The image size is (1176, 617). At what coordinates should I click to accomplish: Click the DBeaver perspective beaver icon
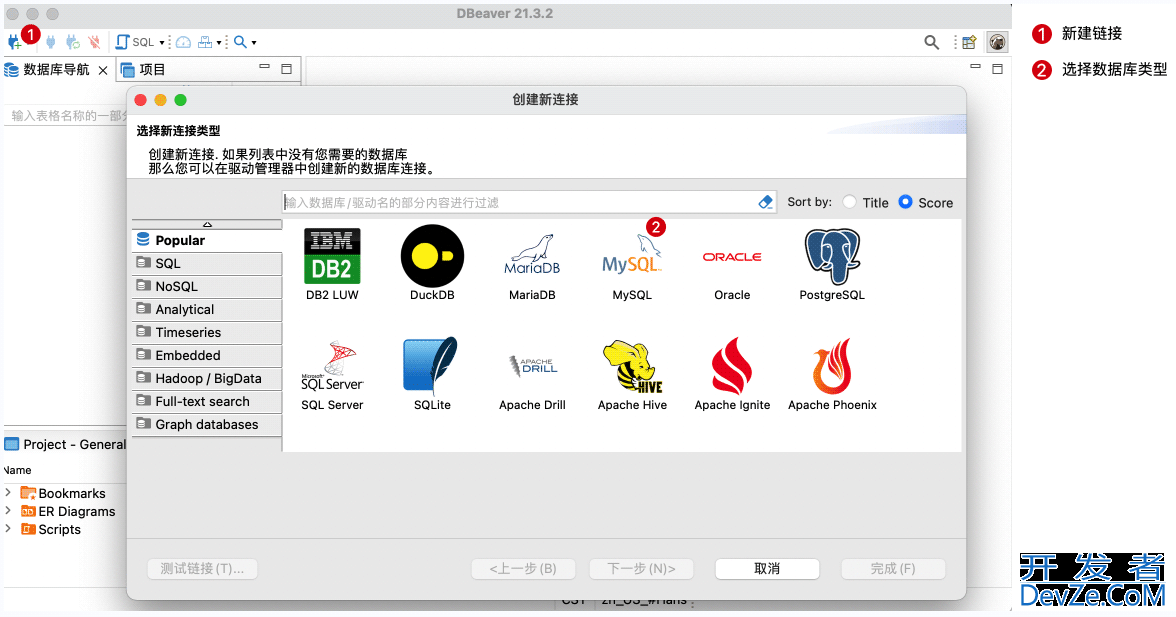997,42
